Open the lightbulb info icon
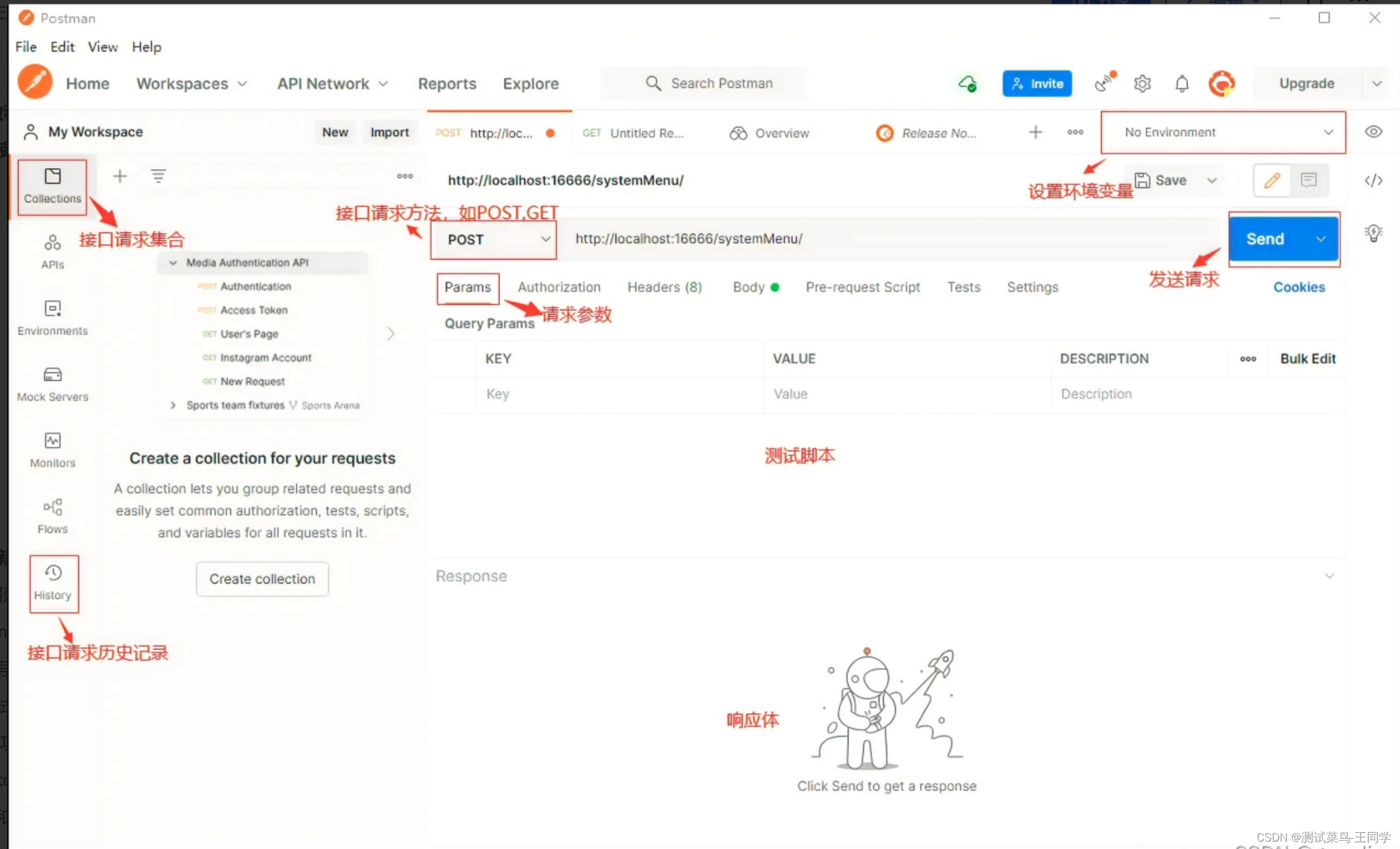This screenshot has height=849, width=1400. click(x=1373, y=233)
